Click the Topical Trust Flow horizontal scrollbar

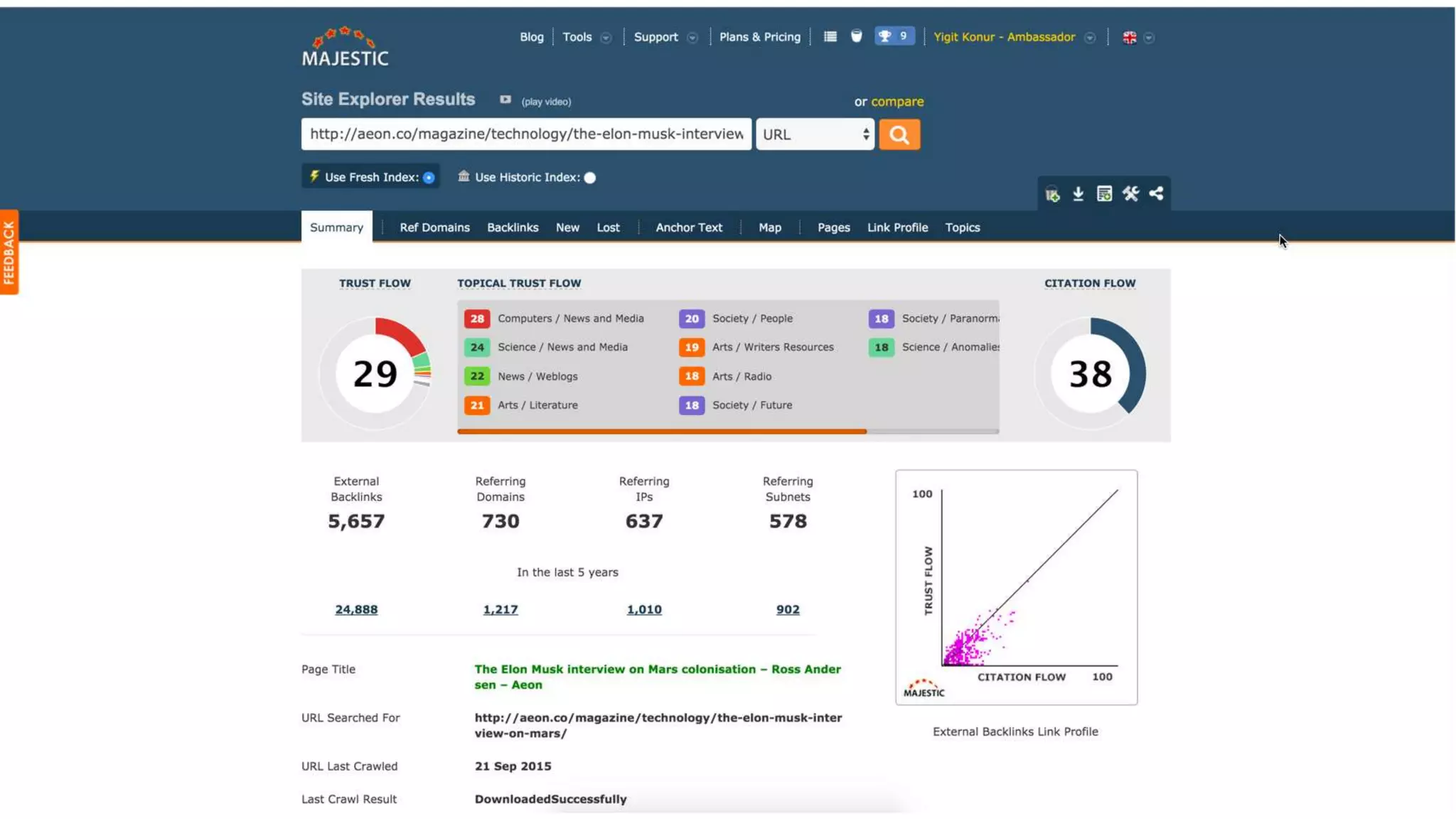tap(661, 431)
